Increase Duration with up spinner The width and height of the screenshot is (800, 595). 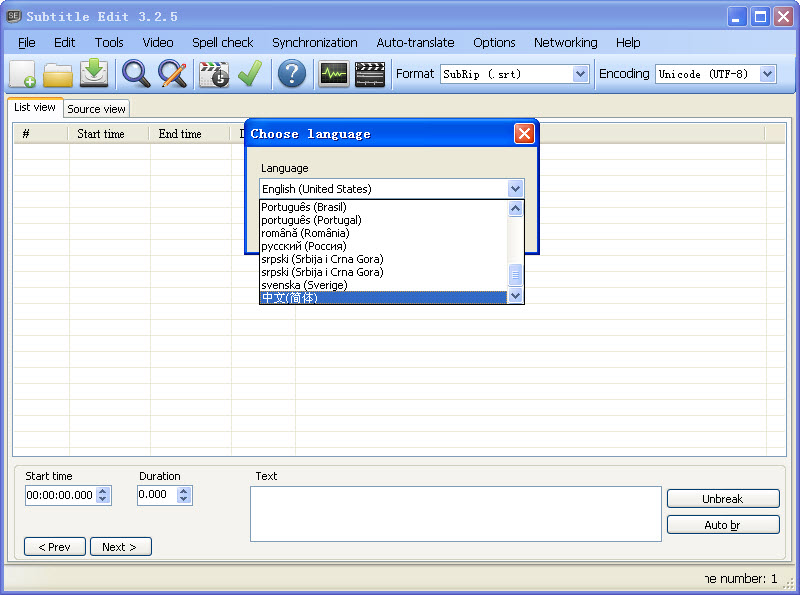tap(184, 491)
